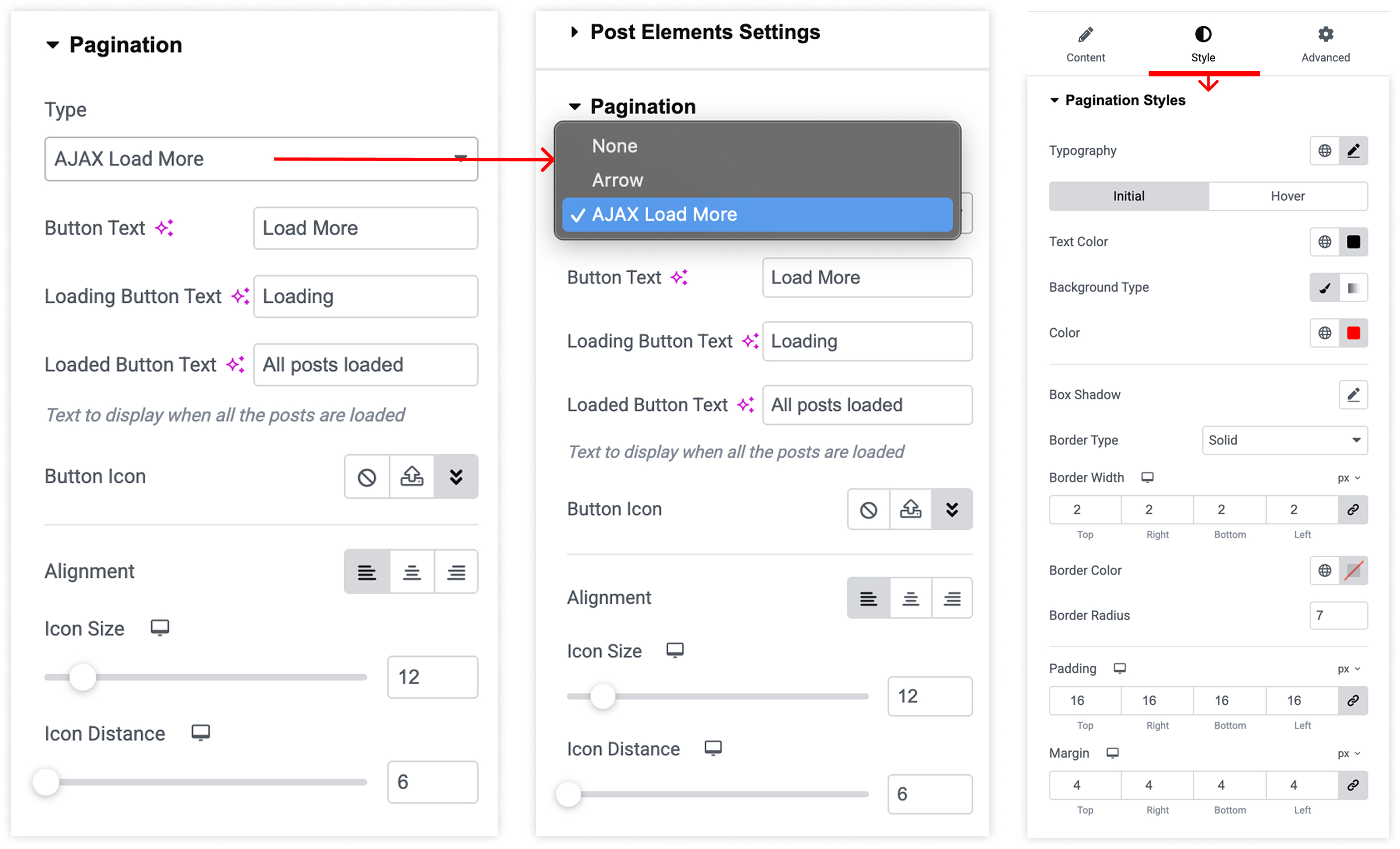Set right Alignment in the middle panel
Viewport: 1400px width, 849px height.
pos(952,598)
